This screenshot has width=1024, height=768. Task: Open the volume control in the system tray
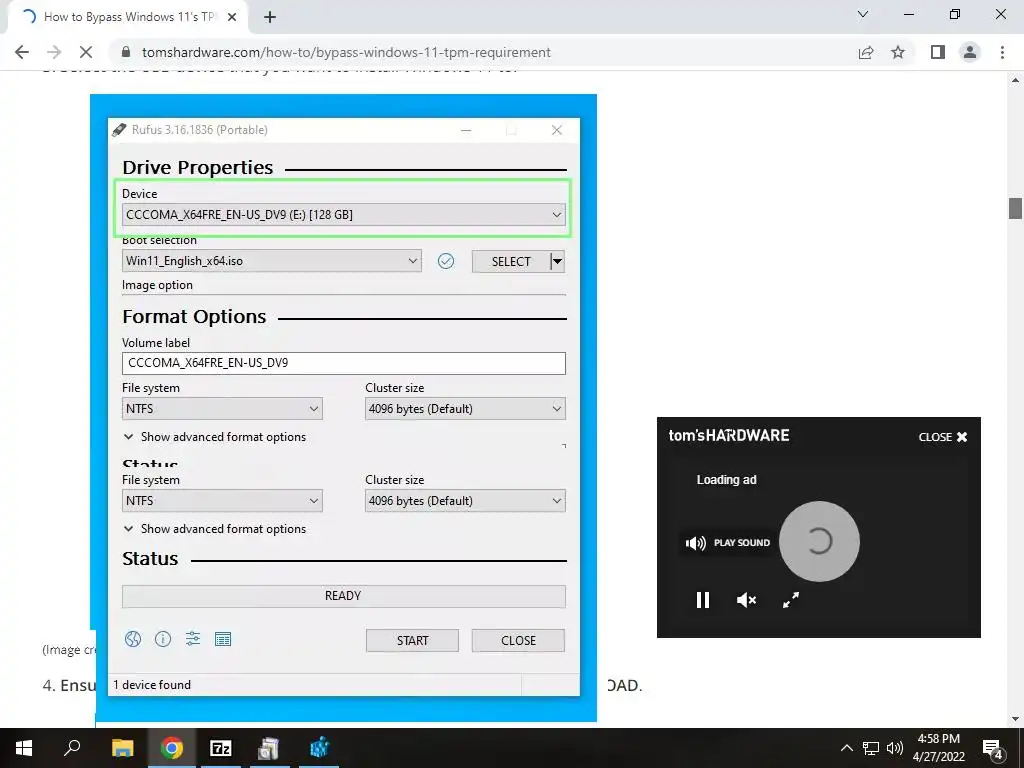(895, 748)
